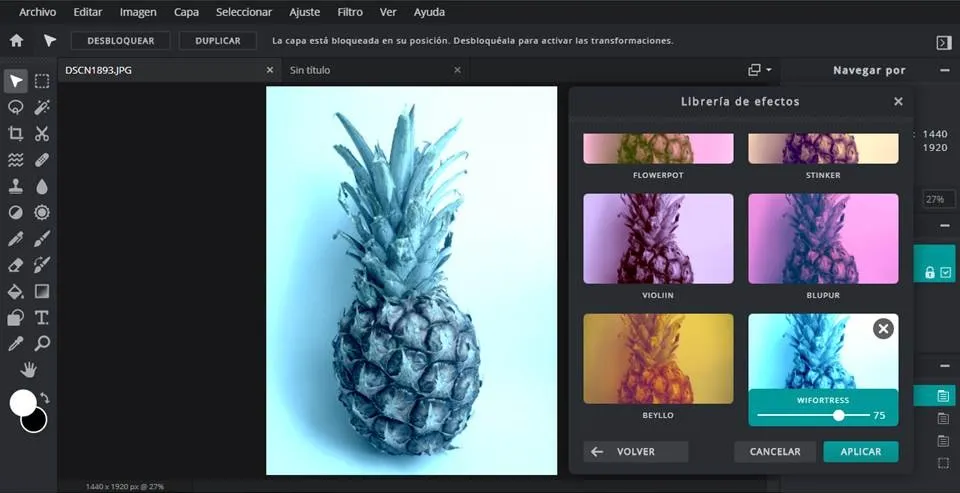This screenshot has width=960, height=493.
Task: Toggle the layer visibility checkbox
Action: coord(946,272)
